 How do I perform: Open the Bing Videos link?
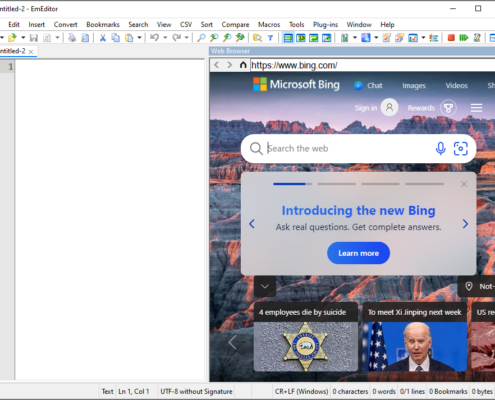[457, 86]
